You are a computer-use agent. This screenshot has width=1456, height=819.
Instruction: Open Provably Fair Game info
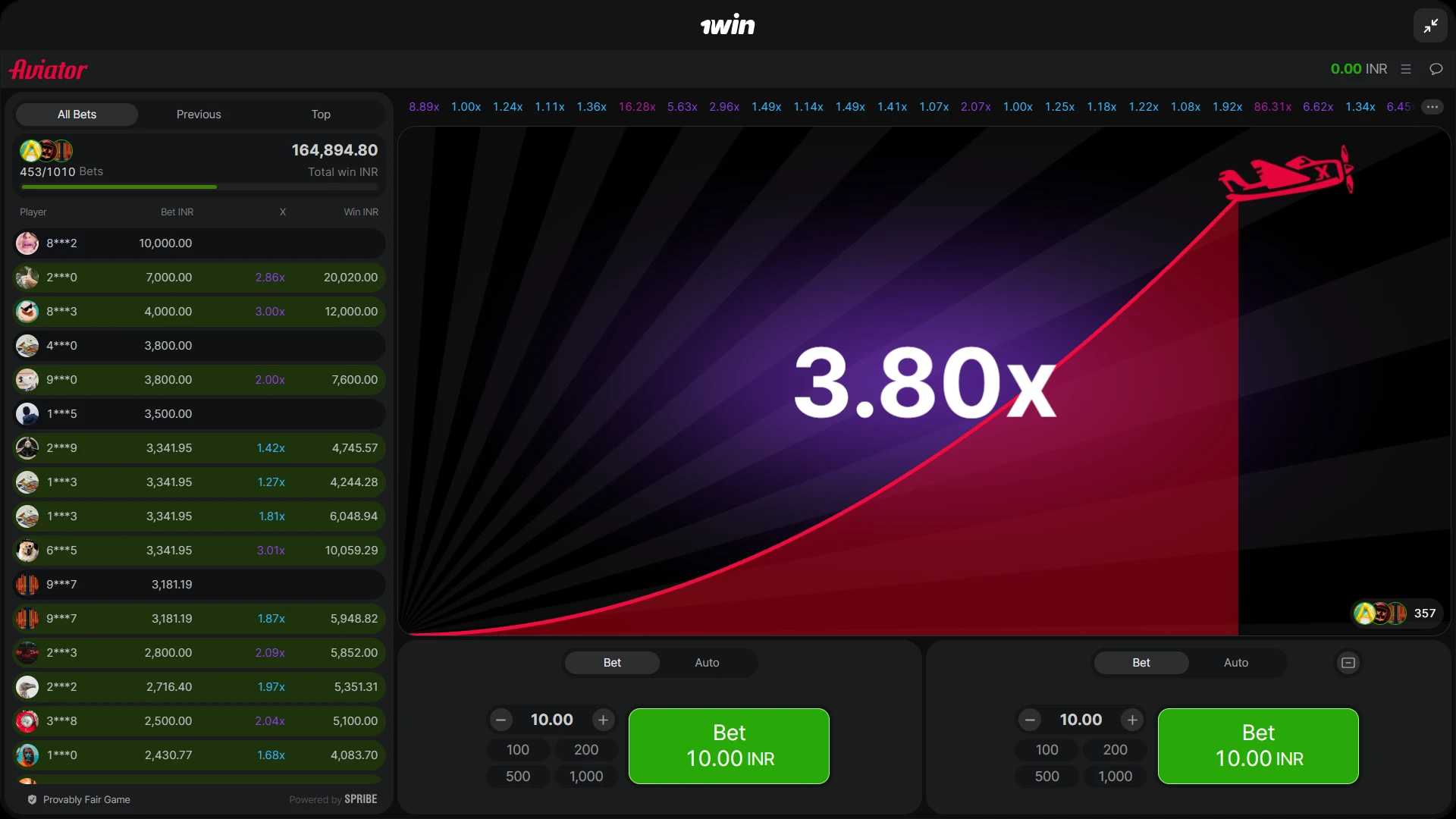[78, 799]
